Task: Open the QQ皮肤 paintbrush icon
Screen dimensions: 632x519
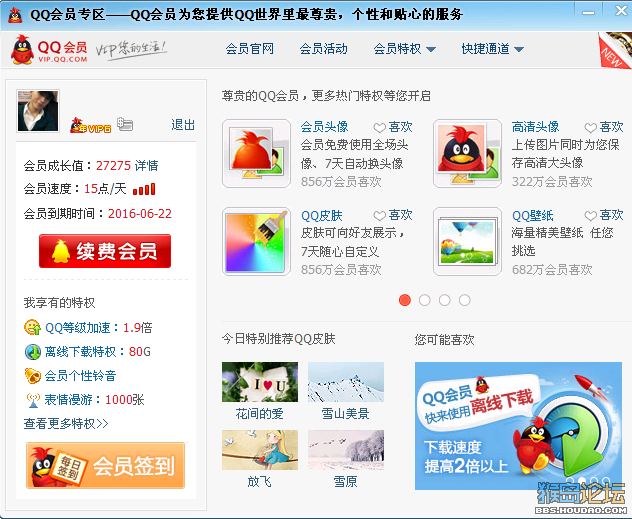Action: [x=256, y=242]
